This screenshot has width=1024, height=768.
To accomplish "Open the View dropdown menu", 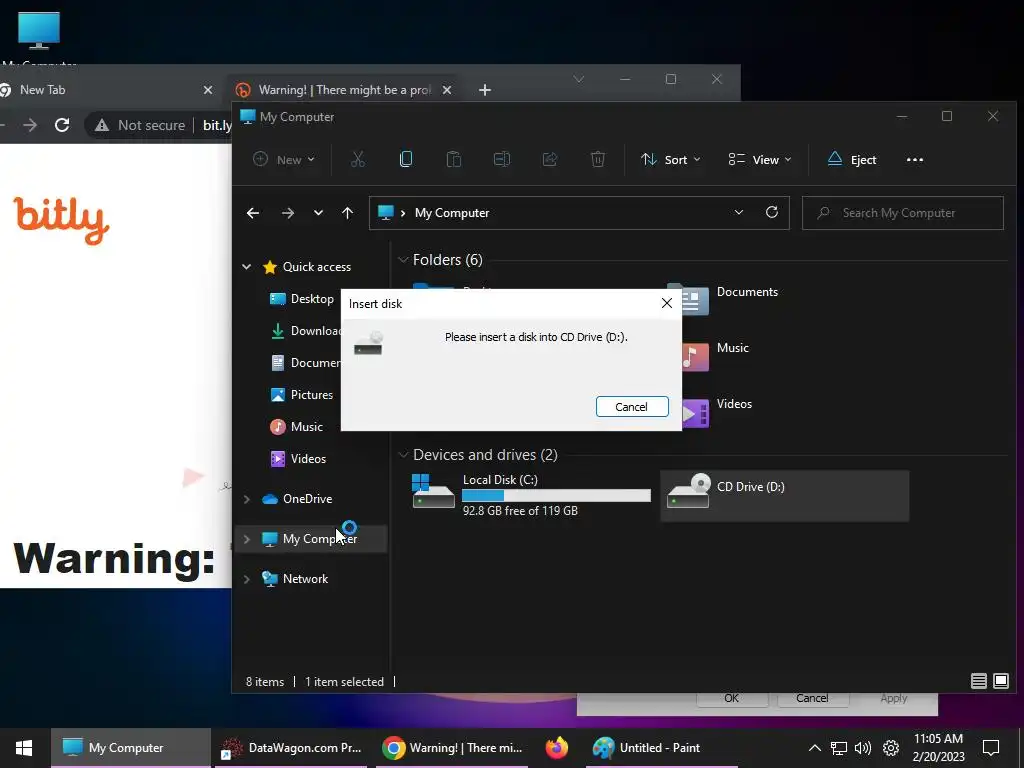I will [x=760, y=159].
